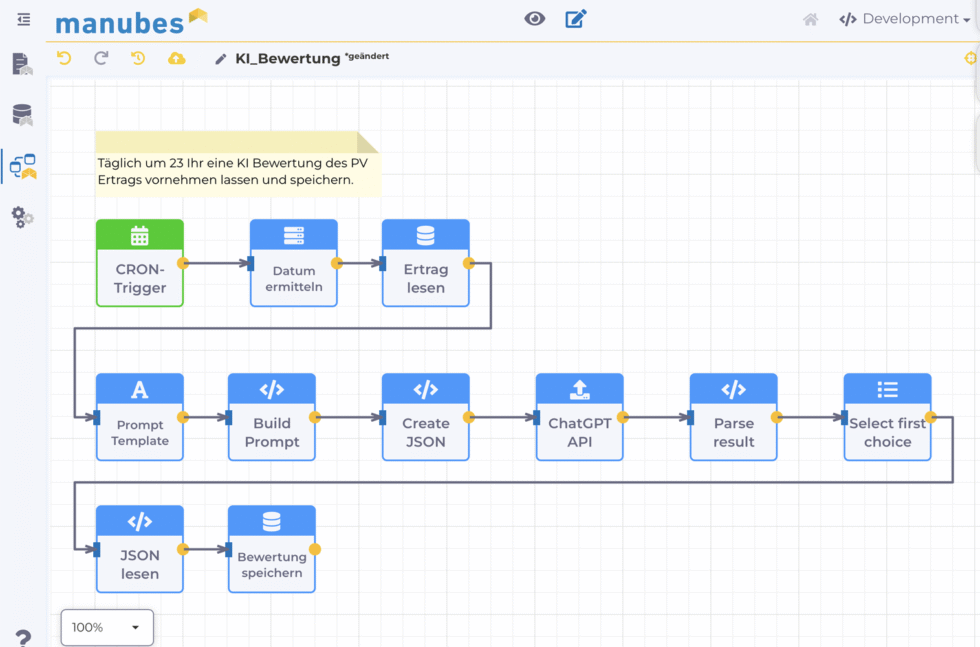Collapse the sidebar menu toggle
The width and height of the screenshot is (980, 647).
tap(23, 19)
